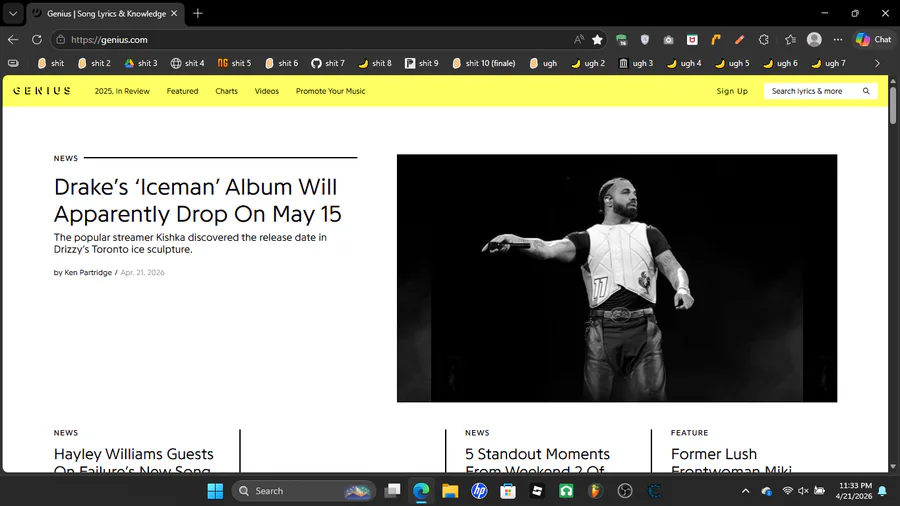This screenshot has height=506, width=900.
Task: Show hidden system tray icons chevron
Action: (745, 491)
